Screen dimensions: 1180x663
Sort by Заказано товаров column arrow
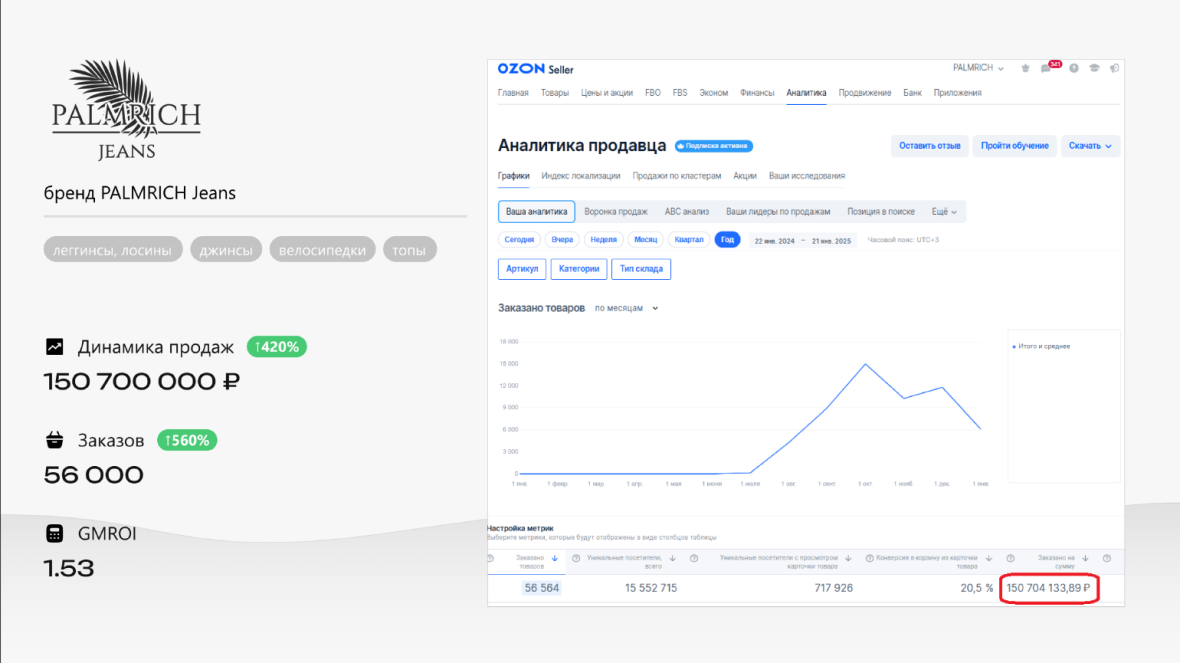coord(554,558)
